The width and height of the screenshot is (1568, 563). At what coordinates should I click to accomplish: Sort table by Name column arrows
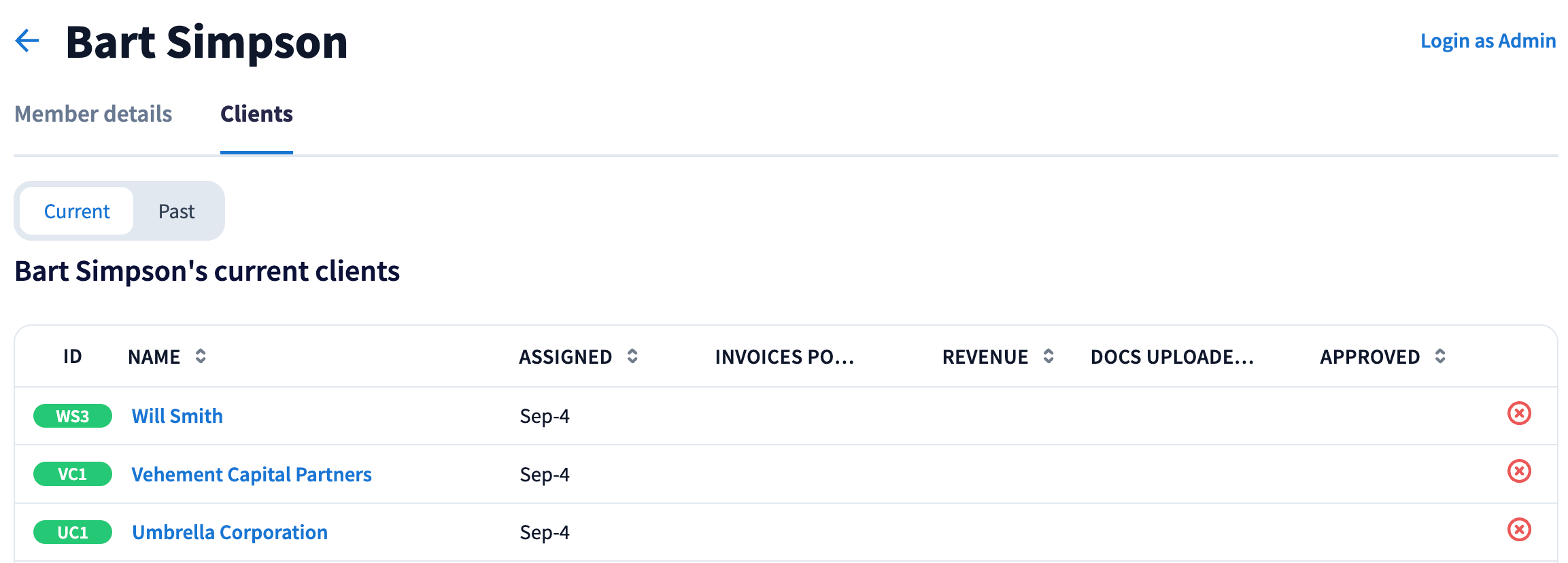click(x=201, y=356)
